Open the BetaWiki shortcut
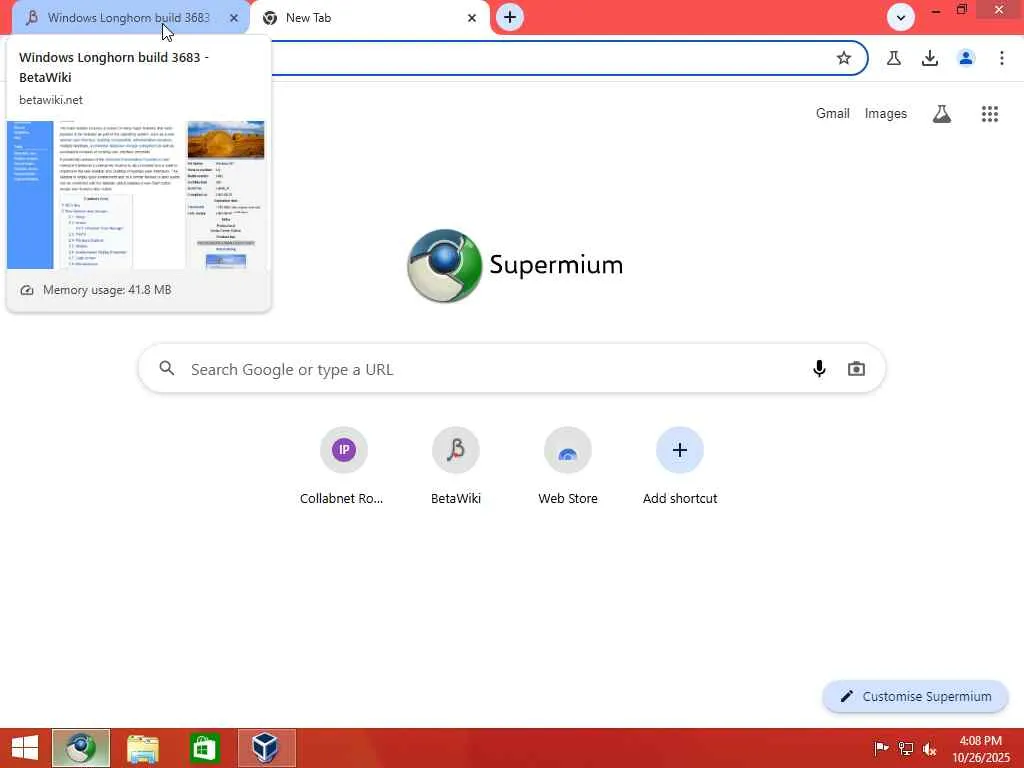The image size is (1024, 768). point(456,466)
